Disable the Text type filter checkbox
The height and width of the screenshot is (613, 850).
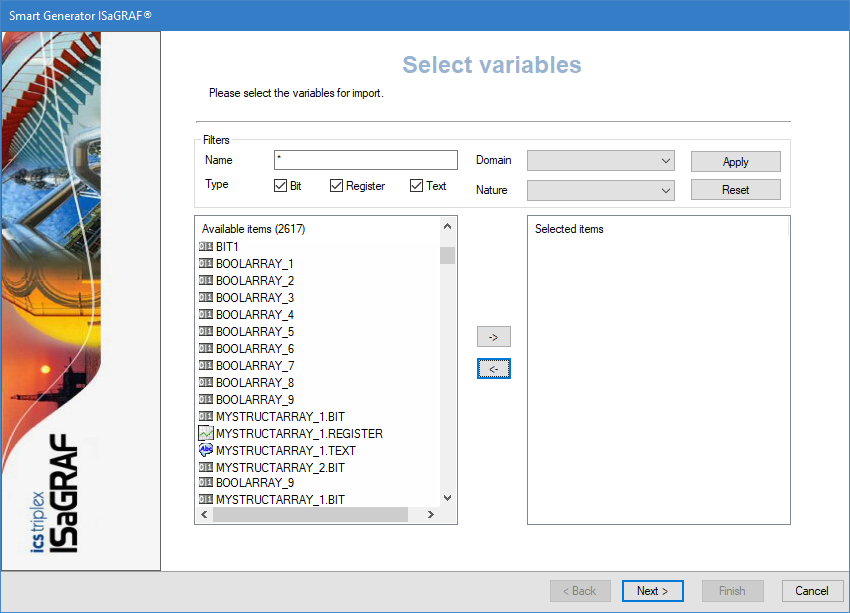(416, 186)
